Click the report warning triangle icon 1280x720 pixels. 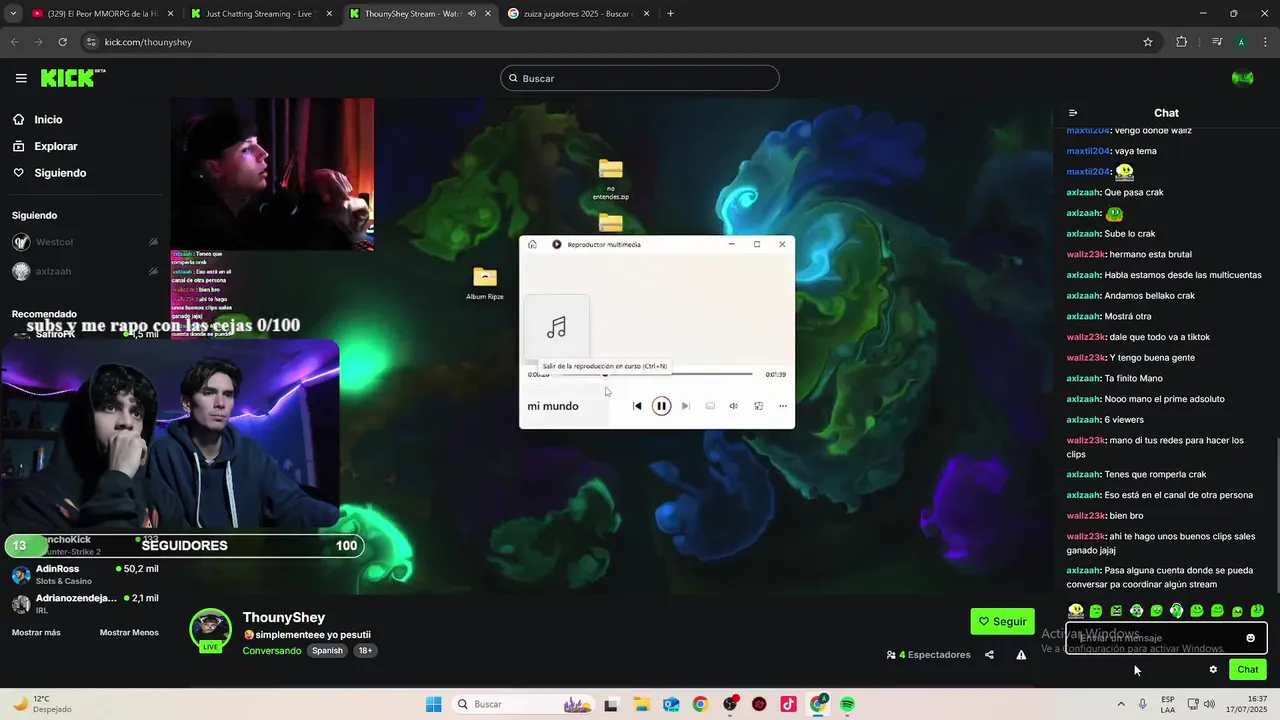pyautogui.click(x=1021, y=655)
